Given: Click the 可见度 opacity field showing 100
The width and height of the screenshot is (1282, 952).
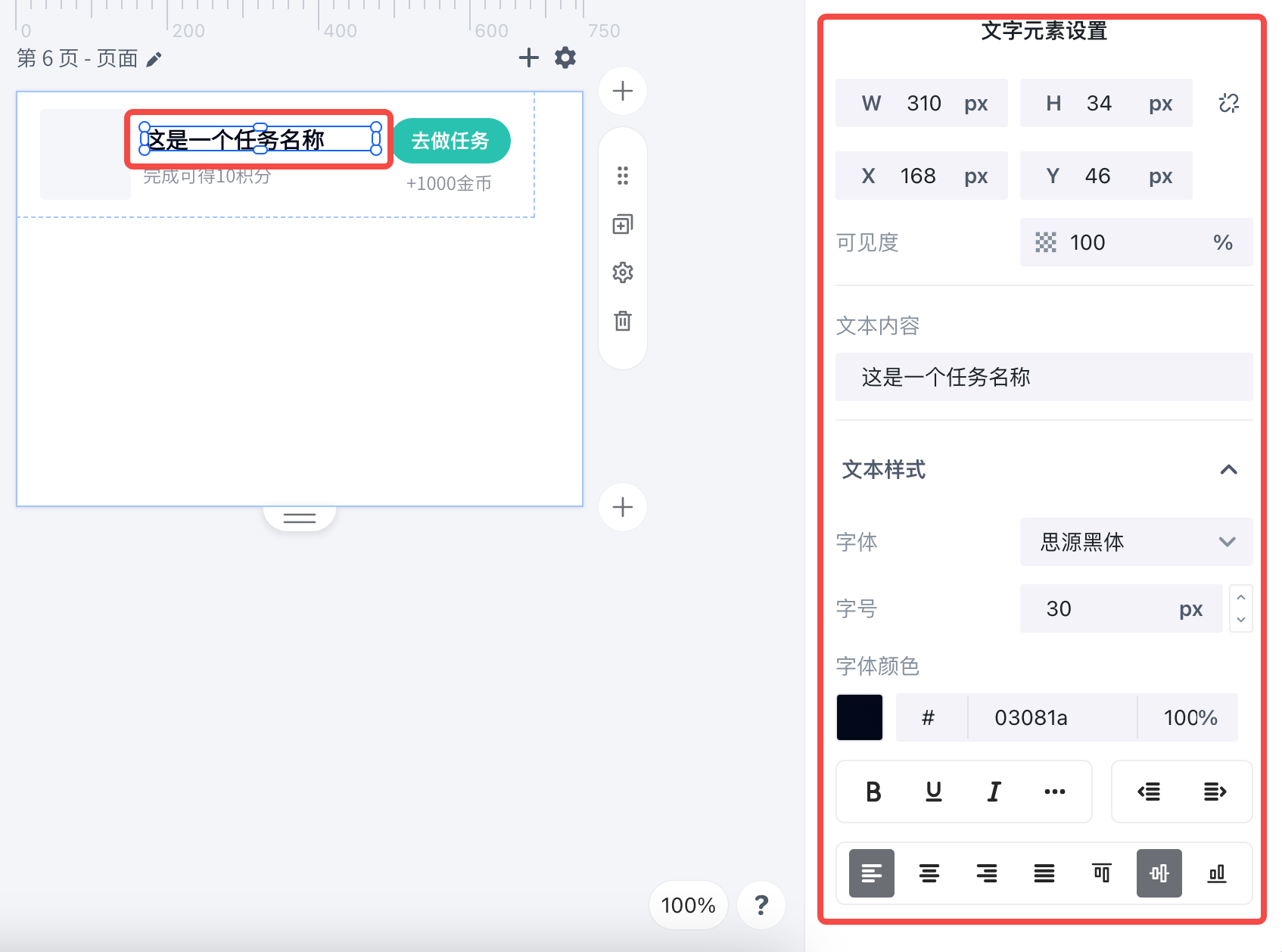Looking at the screenshot, I should tap(1137, 242).
